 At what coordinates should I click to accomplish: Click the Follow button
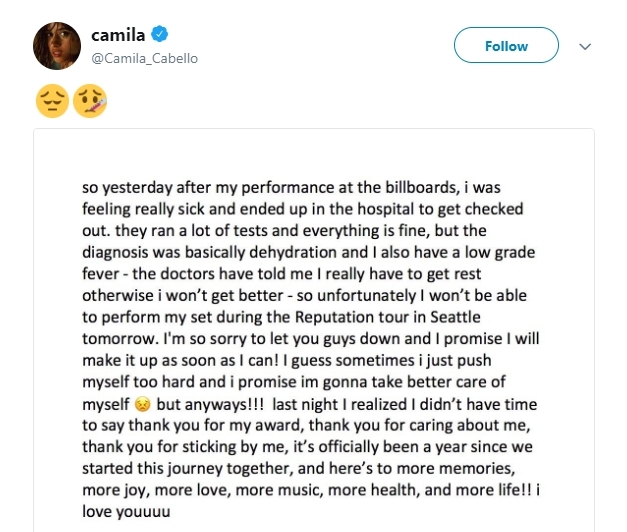(506, 45)
